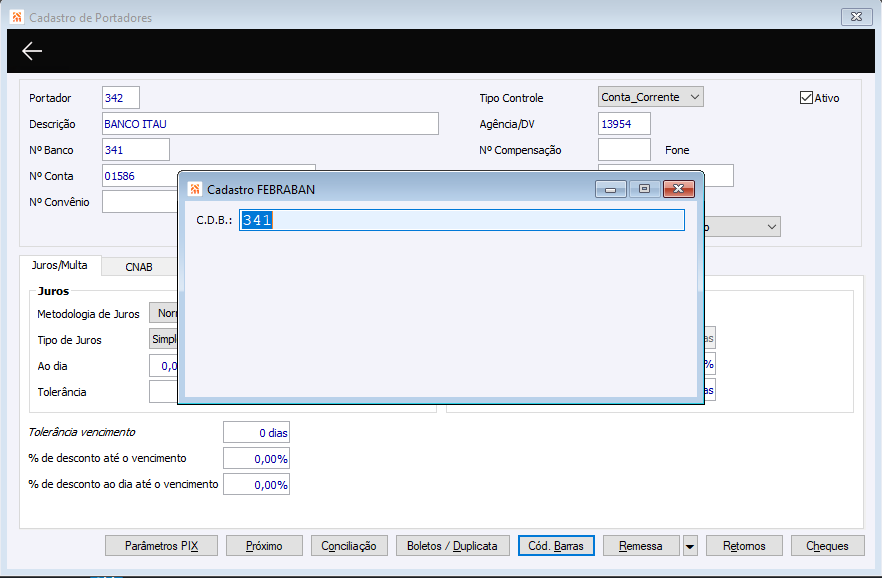Click the Cód. Barras button
The height and width of the screenshot is (578, 882).
556,546
